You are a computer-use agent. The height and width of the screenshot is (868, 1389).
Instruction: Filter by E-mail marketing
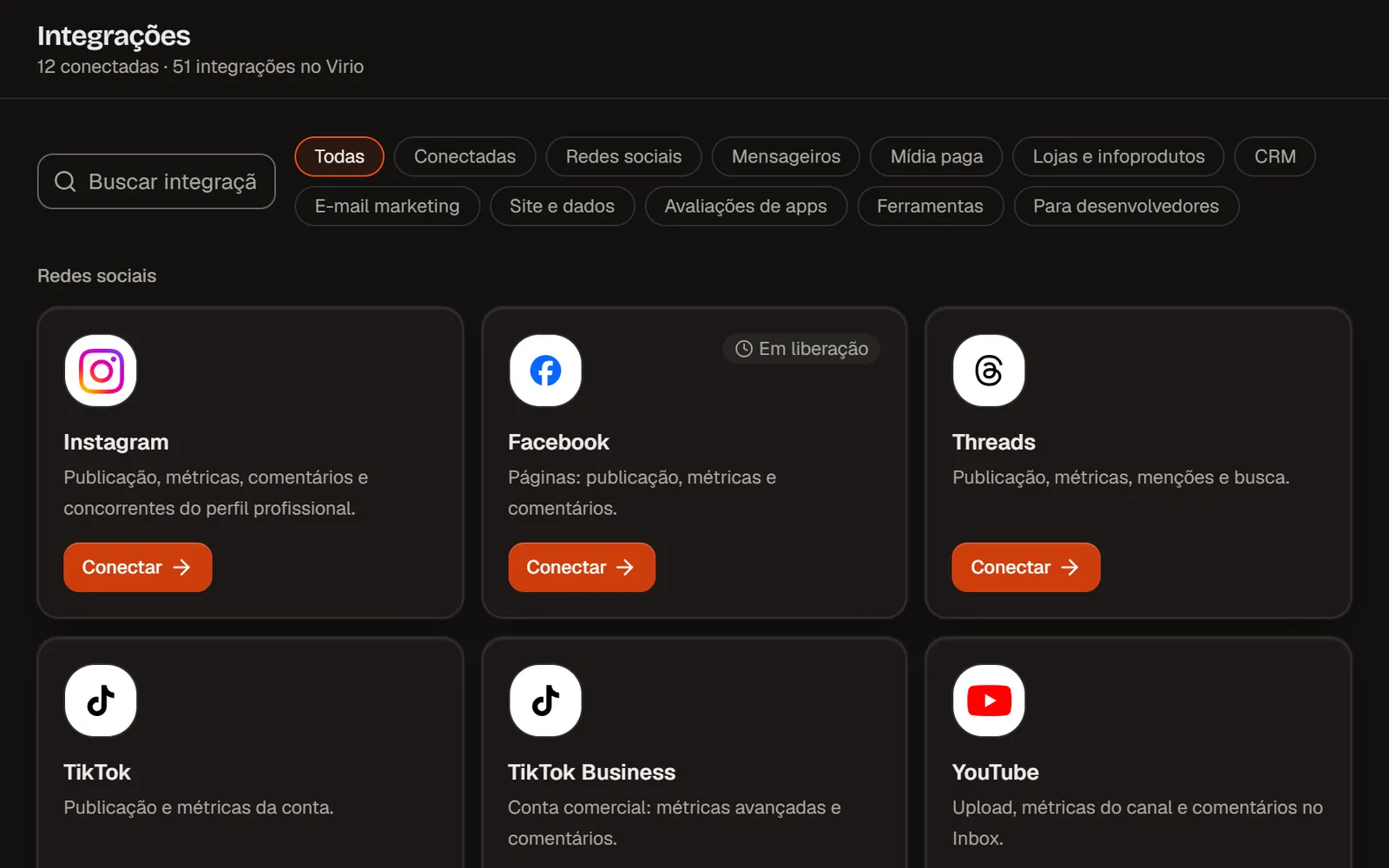tap(387, 207)
